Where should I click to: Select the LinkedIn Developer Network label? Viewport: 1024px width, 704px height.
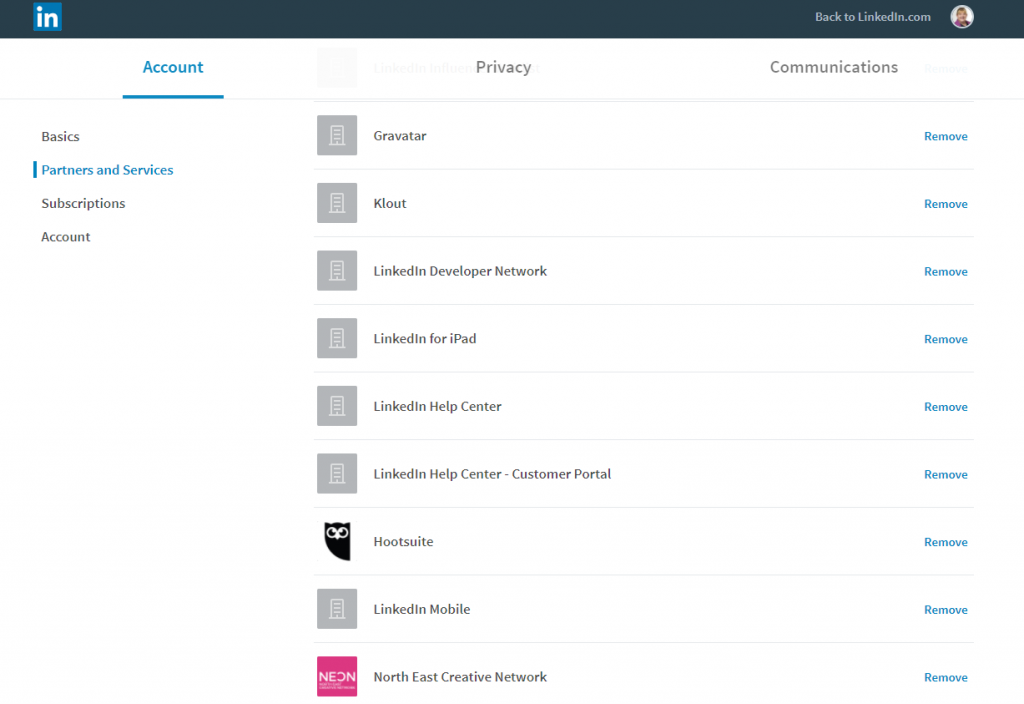[x=460, y=271]
